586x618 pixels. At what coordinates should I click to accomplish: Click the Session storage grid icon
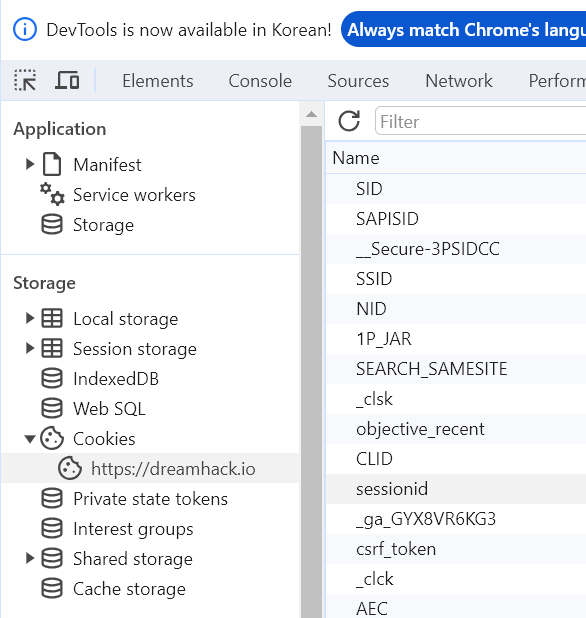coord(52,348)
